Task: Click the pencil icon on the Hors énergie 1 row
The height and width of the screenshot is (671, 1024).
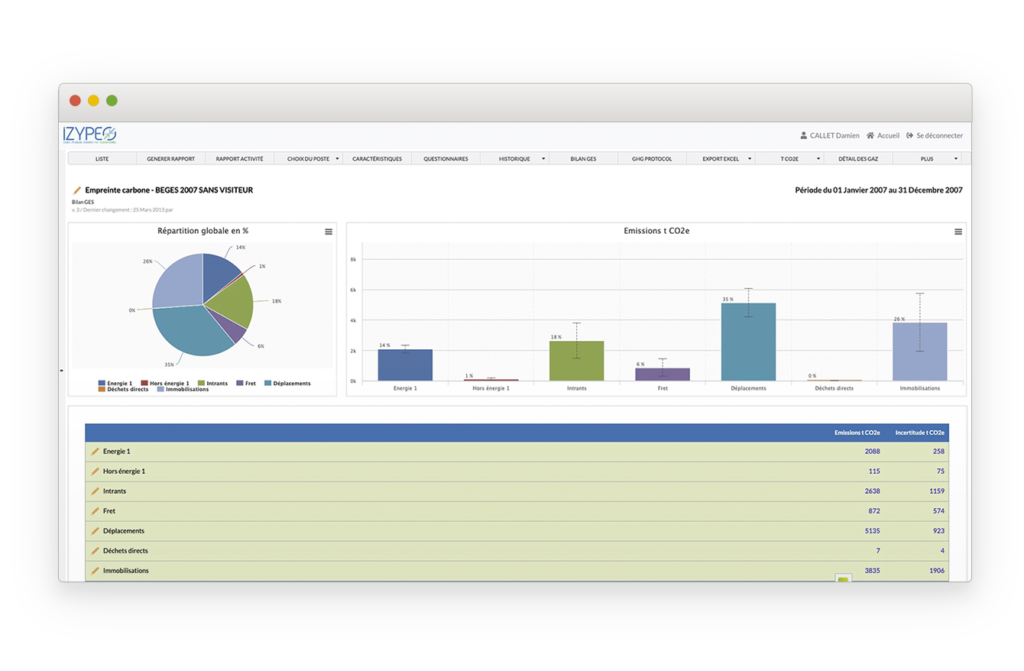Action: tap(95, 471)
